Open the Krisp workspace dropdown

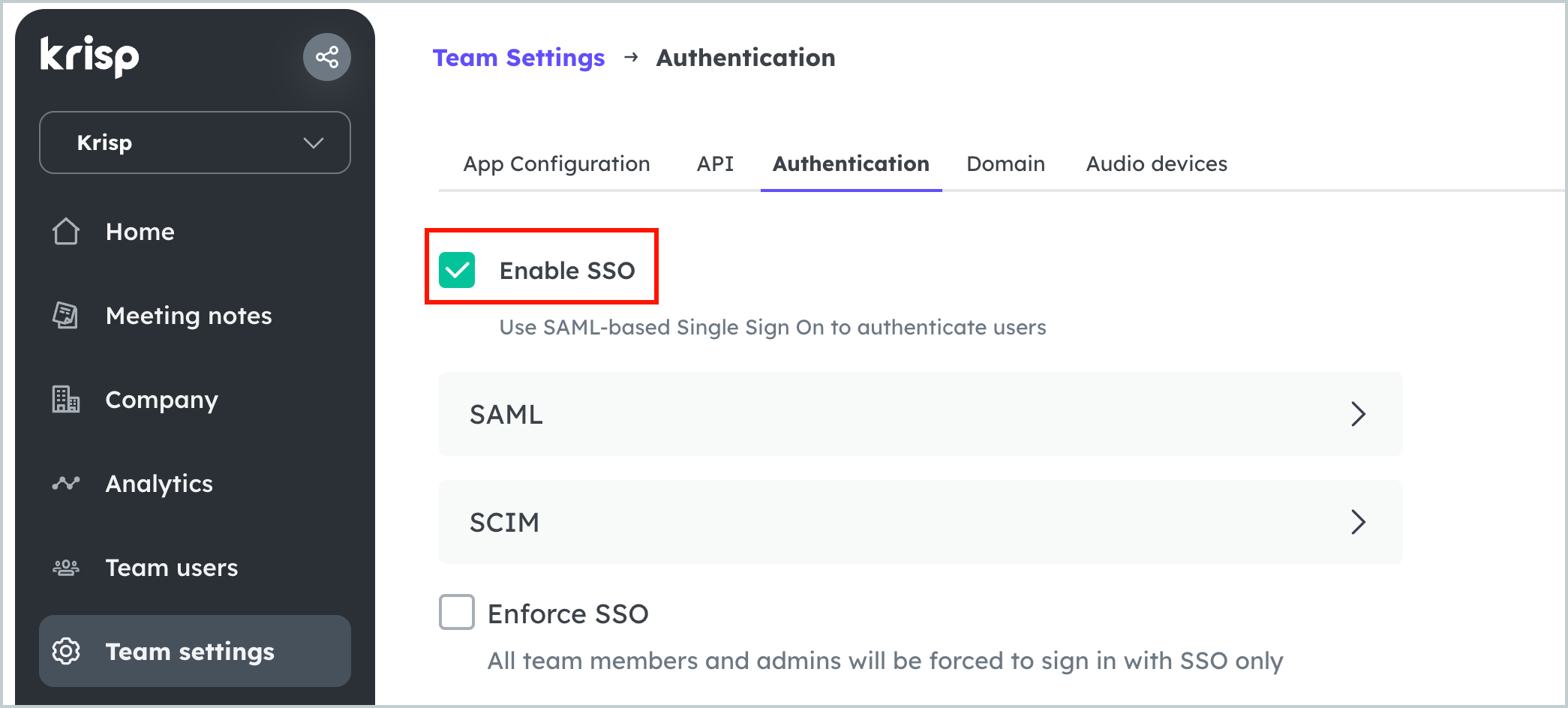pyautogui.click(x=194, y=142)
